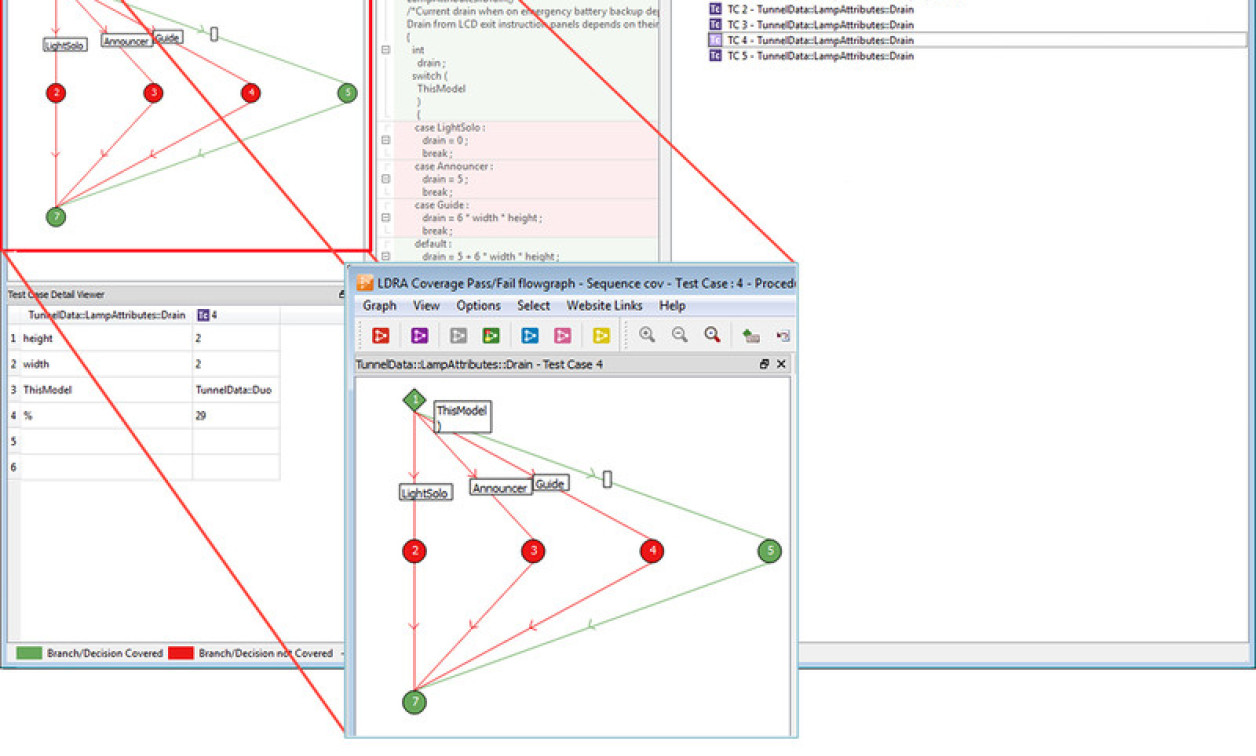Screen dimensions: 1256x756
Task: Collapse the switch block in the source code
Action: [386, 48]
